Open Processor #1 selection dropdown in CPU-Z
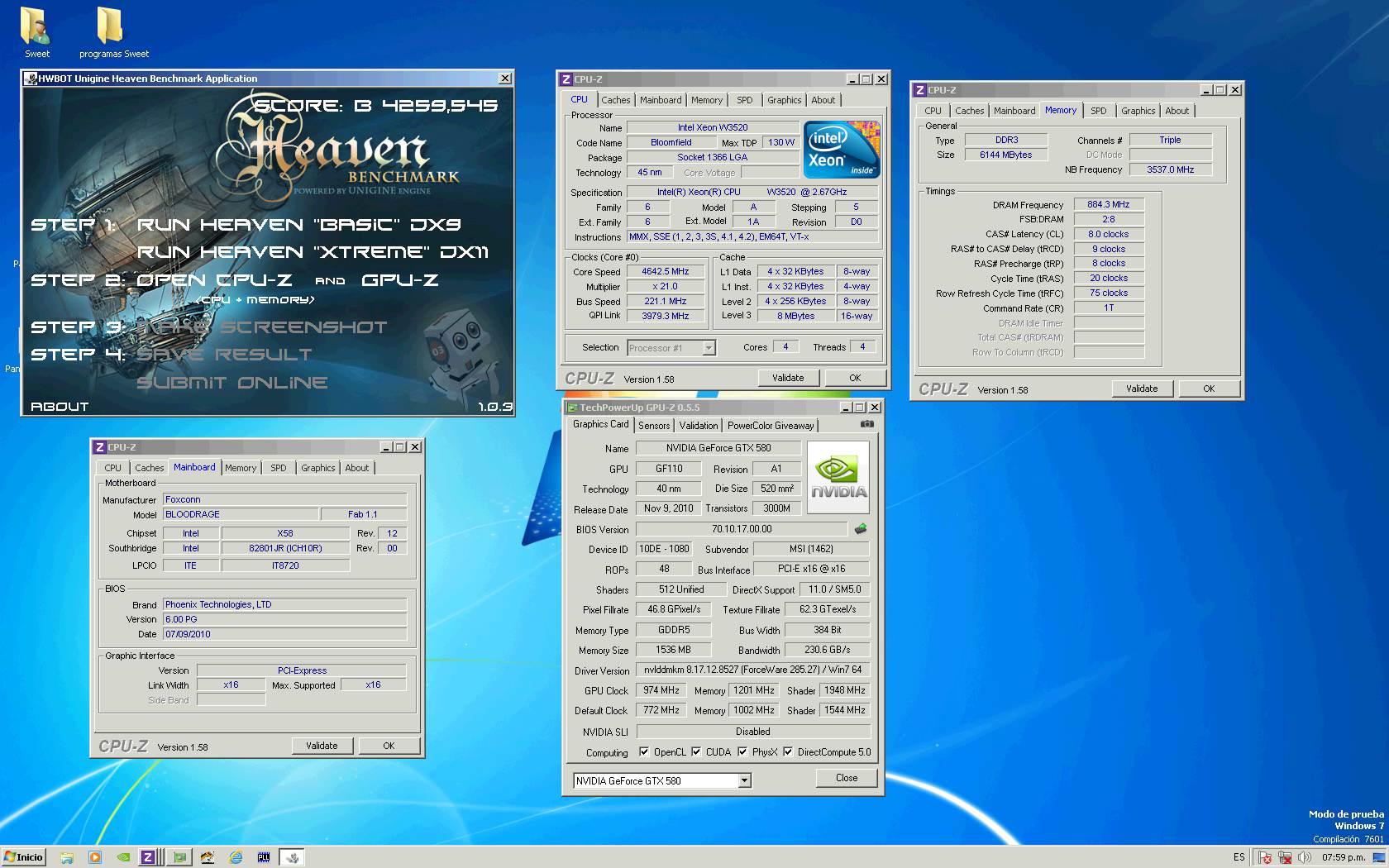This screenshot has height=868, width=1389. (709, 348)
